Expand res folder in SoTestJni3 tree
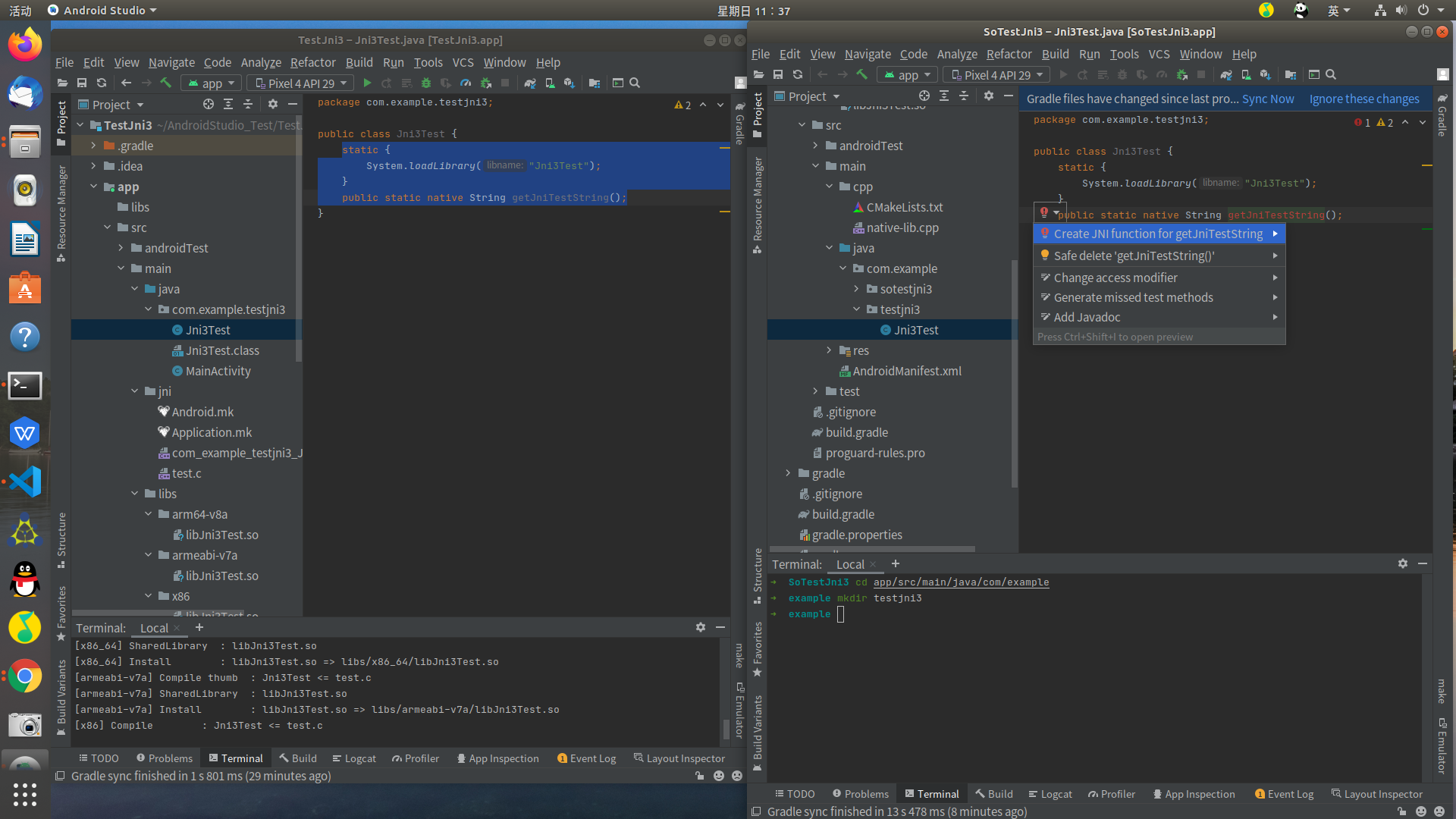 (x=829, y=350)
